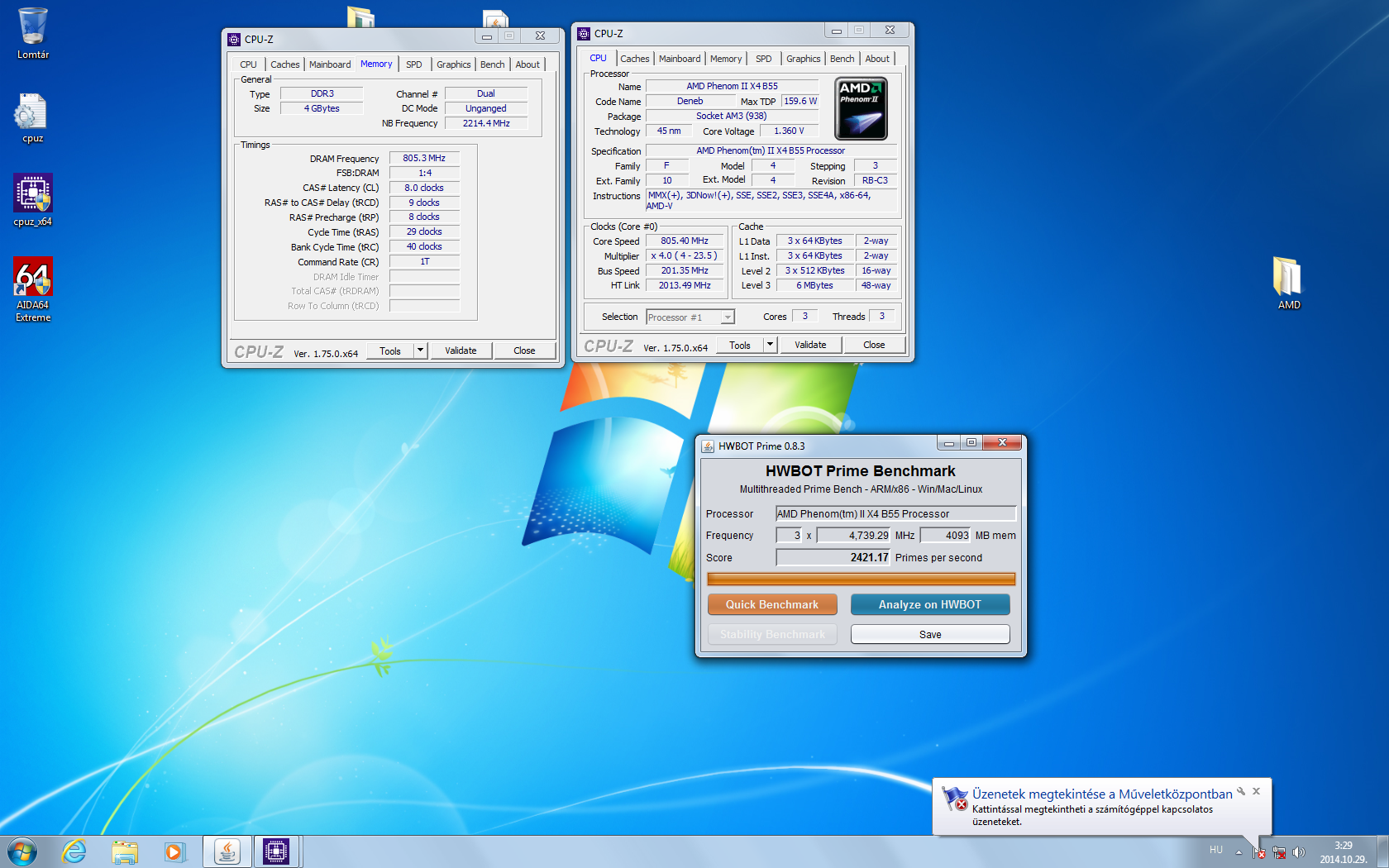Launch Internet Explorer from taskbar

(74, 851)
